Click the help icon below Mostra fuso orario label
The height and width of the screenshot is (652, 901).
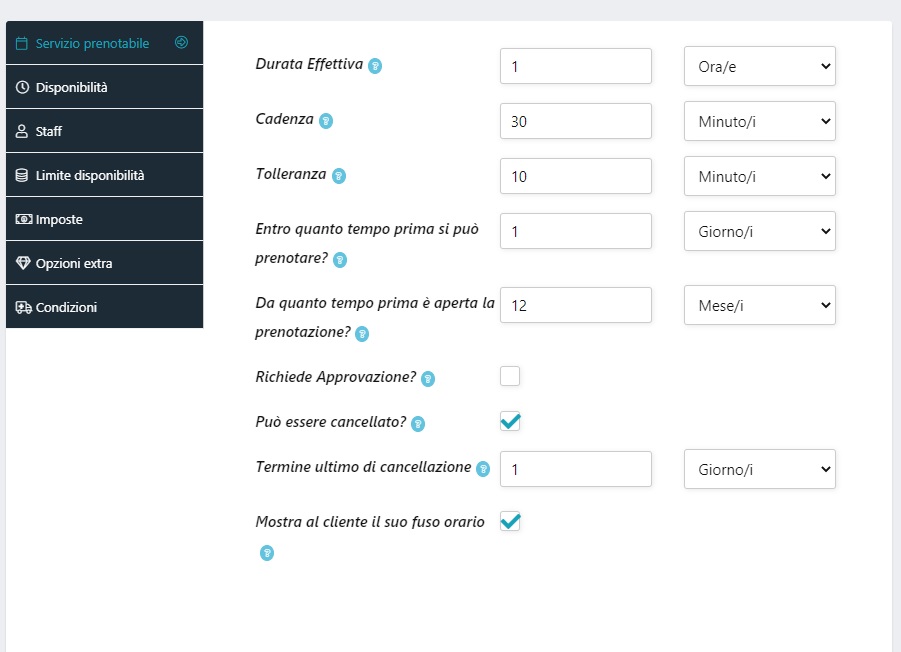(267, 553)
